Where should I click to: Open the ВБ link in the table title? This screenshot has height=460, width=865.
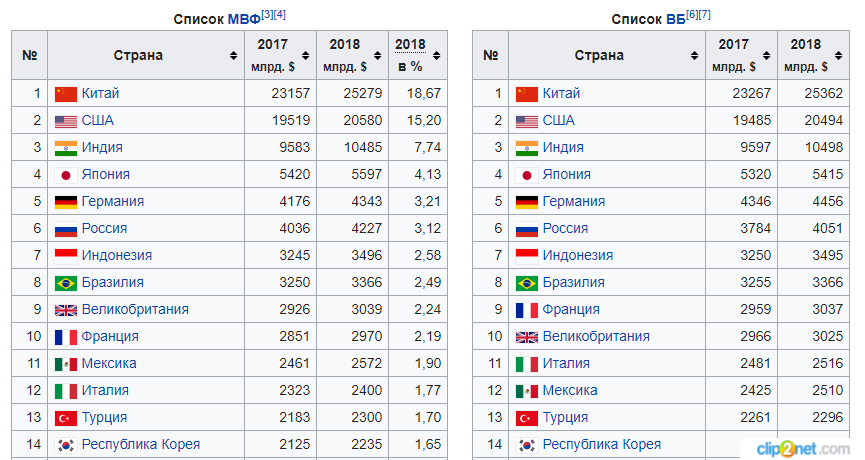coord(676,19)
